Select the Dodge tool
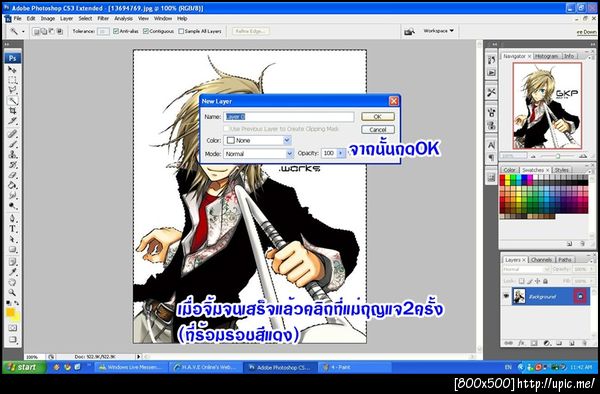 tap(12, 206)
